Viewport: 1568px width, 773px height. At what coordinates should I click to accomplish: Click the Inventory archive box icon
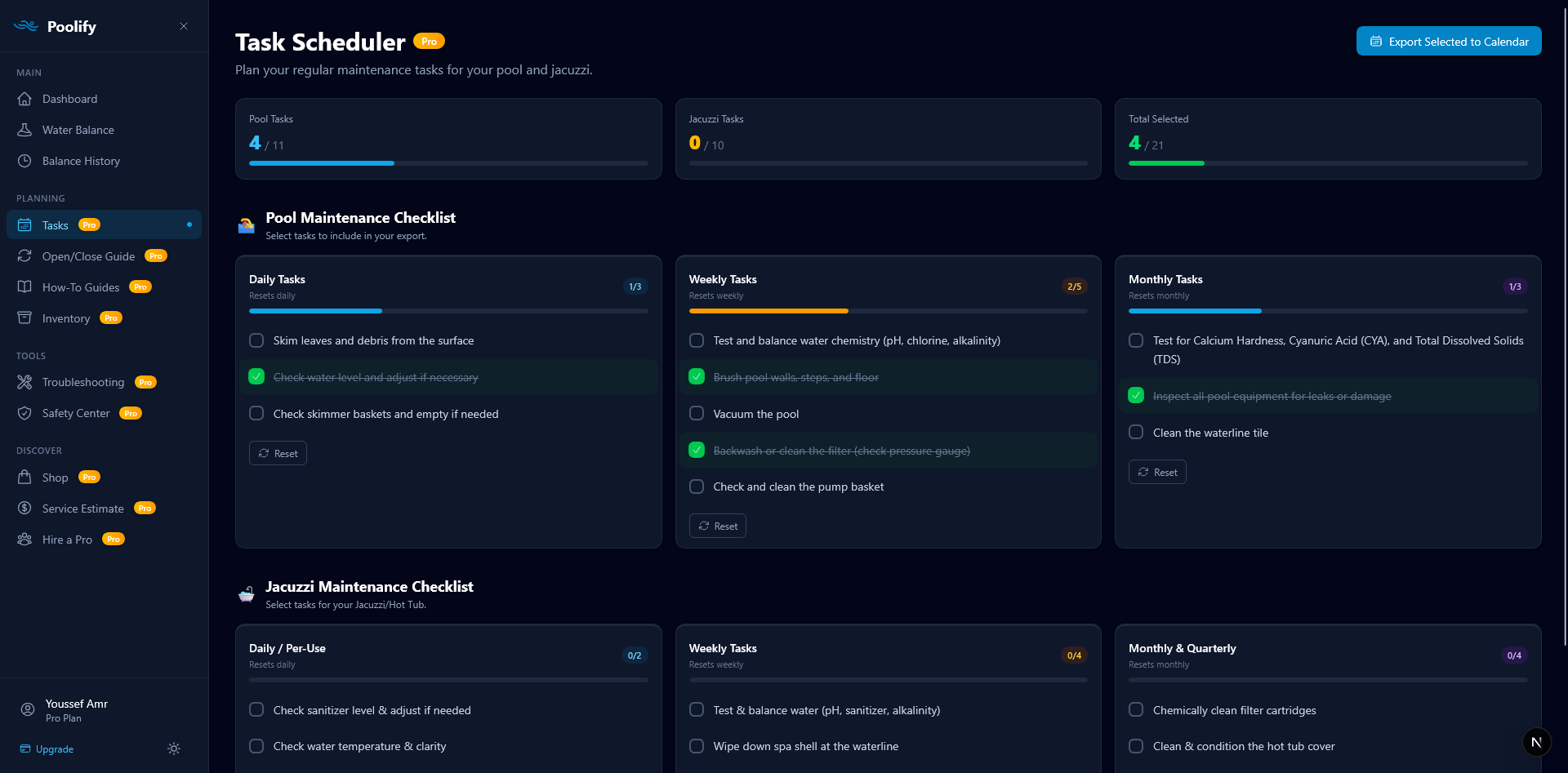pos(24,318)
